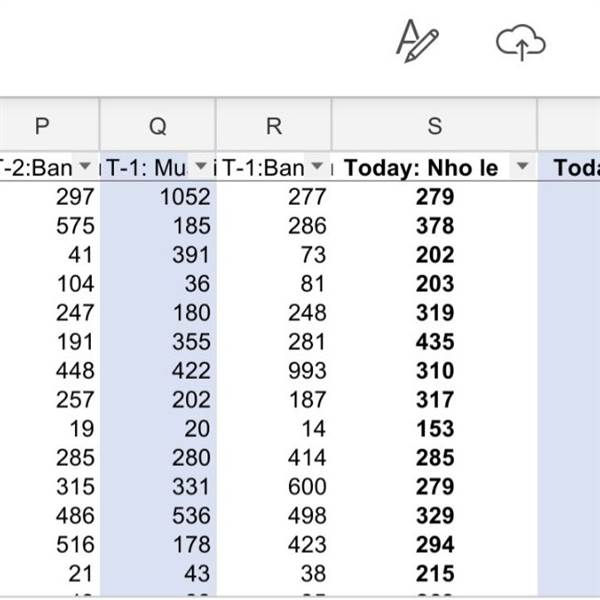Screen dimensions: 600x600
Task: Click the cloud upload icon
Action: coord(521,42)
